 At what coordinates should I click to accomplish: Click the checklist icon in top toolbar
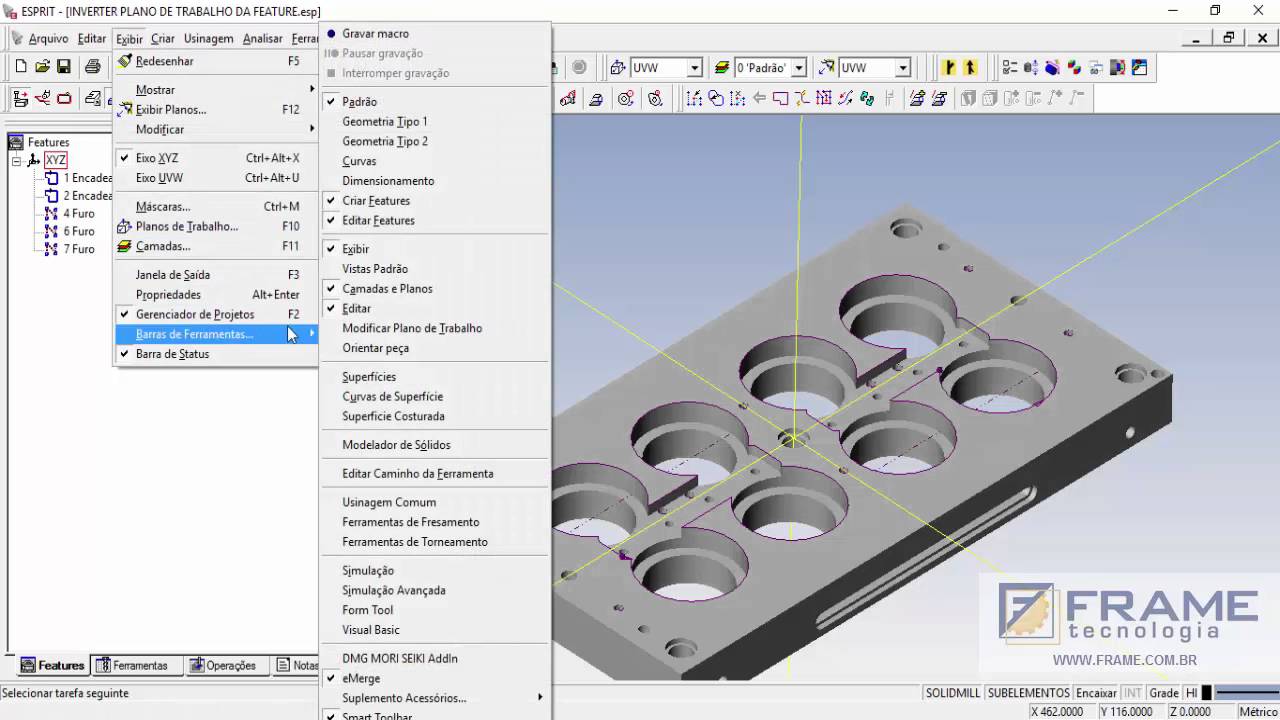click(x=1010, y=67)
